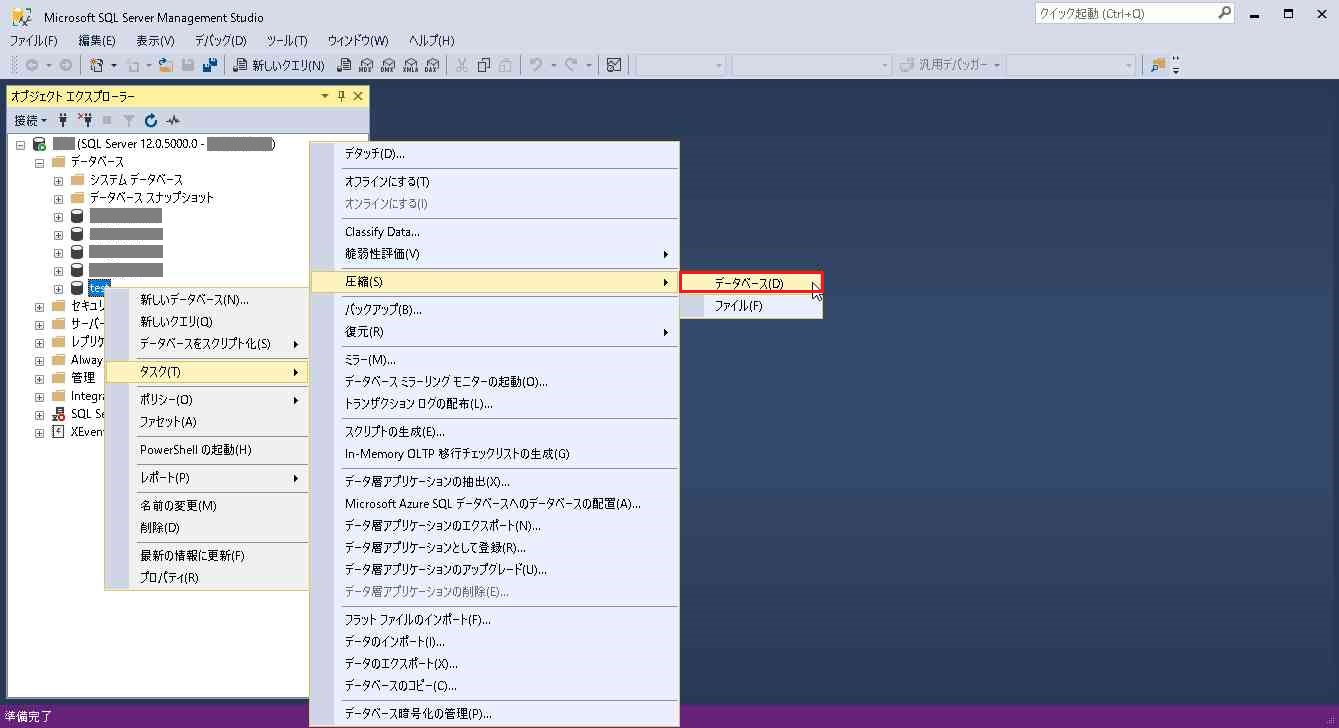Click the Save All toolbar icon

click(210, 65)
